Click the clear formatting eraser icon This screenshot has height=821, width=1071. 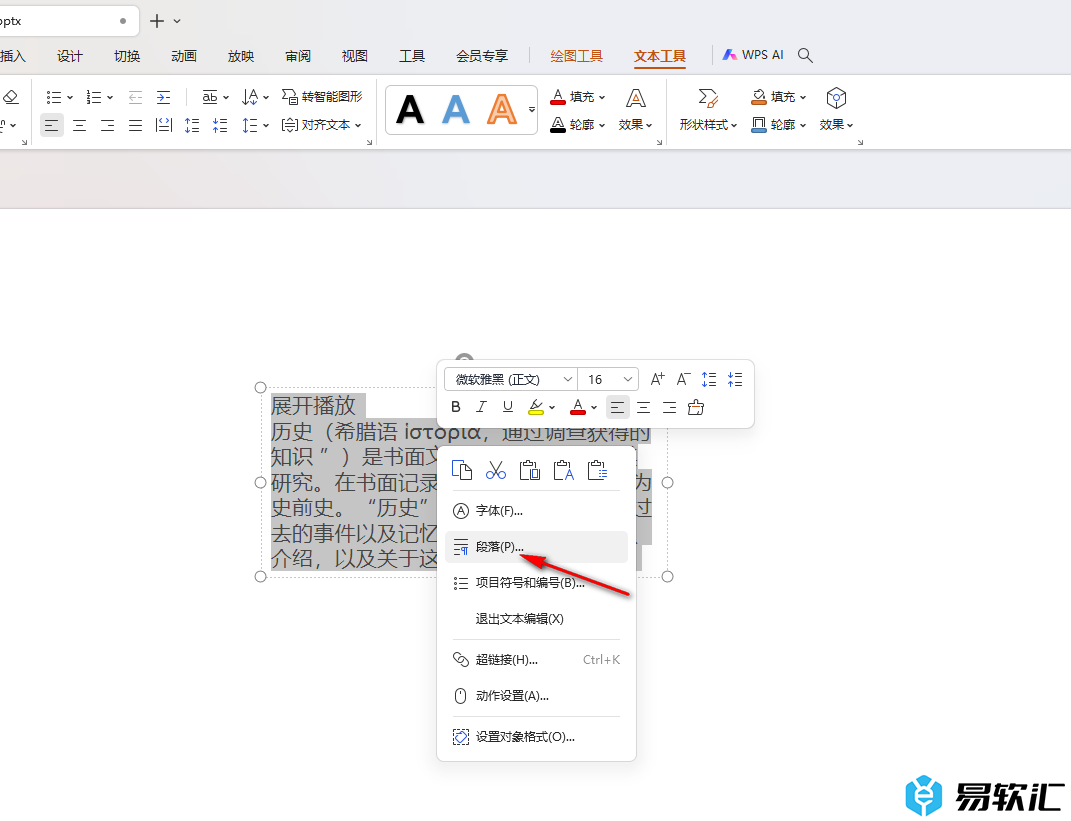[x=11, y=97]
